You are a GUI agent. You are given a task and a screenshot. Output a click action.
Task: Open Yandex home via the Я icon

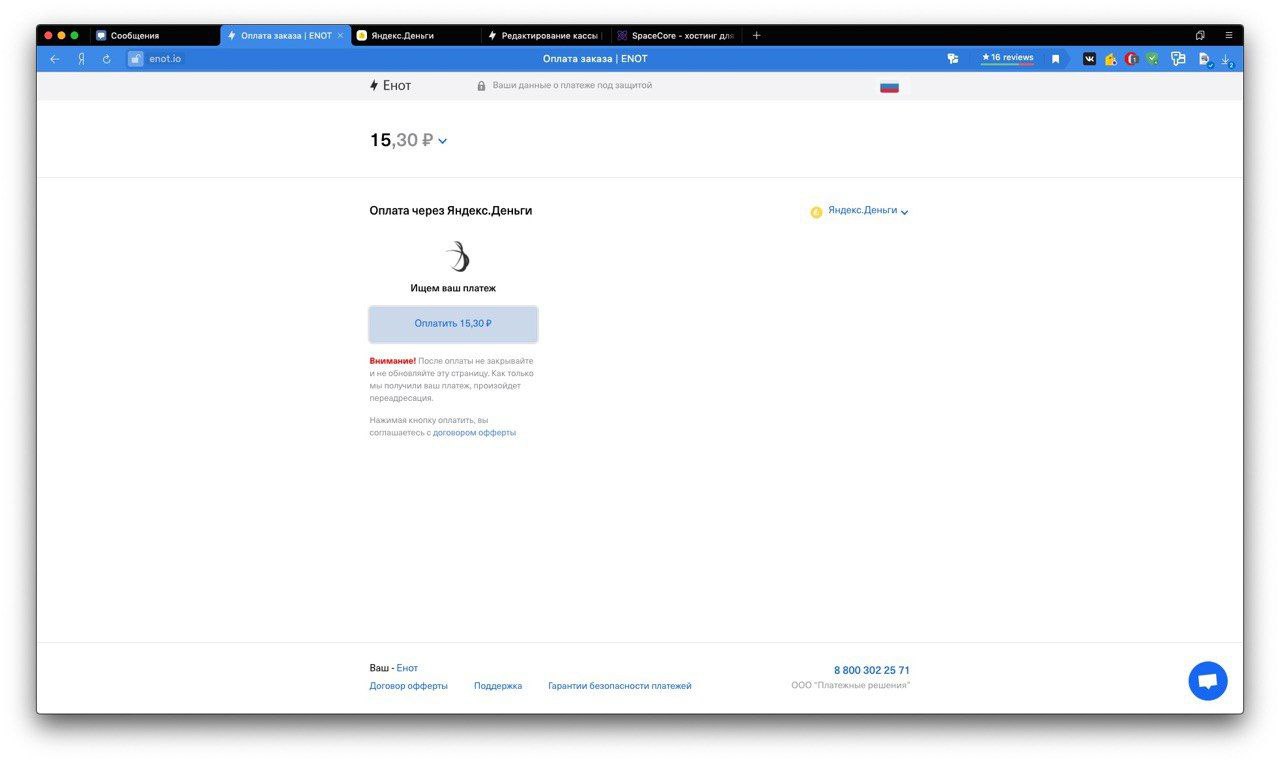click(x=81, y=59)
